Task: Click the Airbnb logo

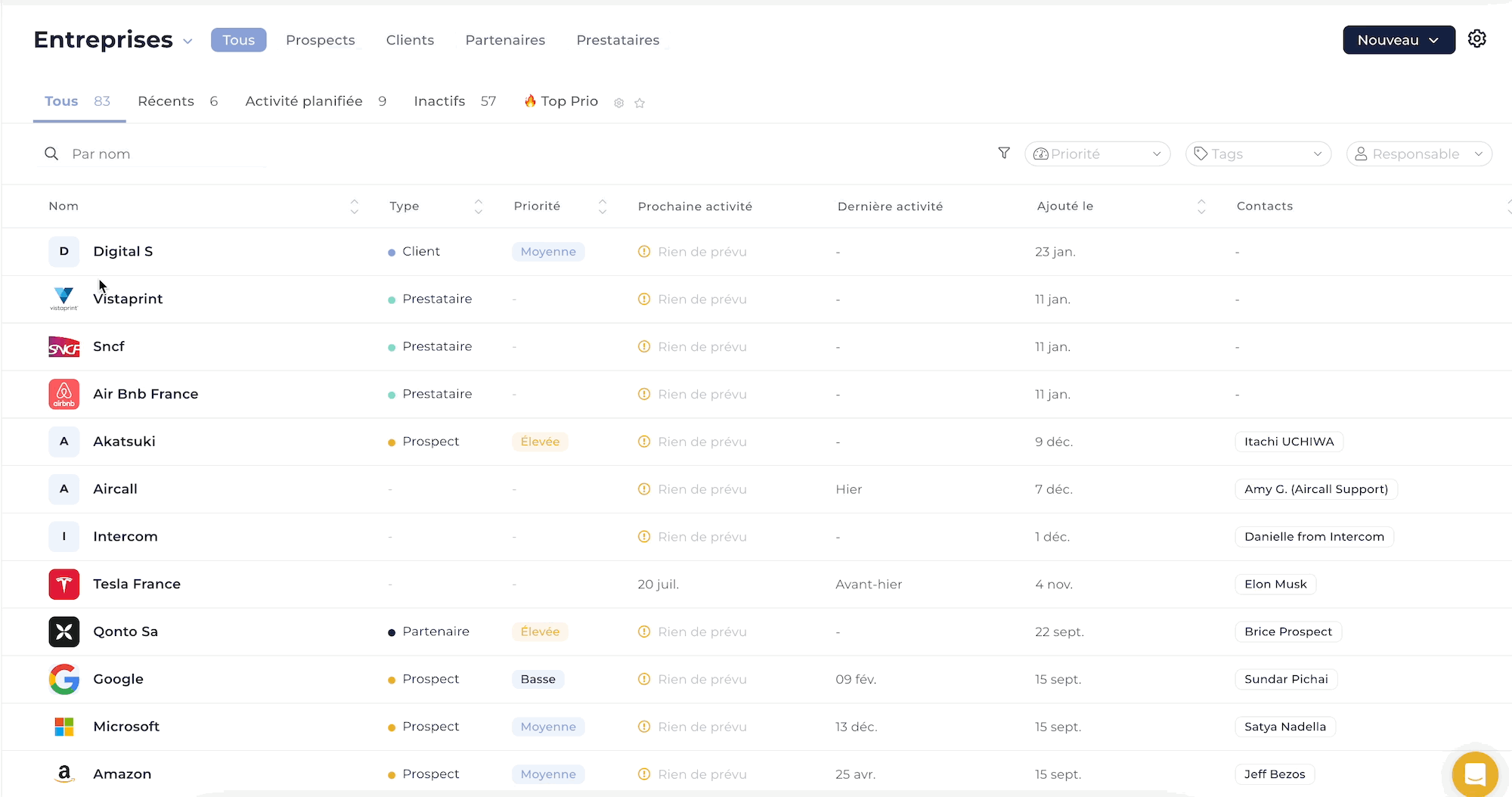Action: click(x=64, y=394)
